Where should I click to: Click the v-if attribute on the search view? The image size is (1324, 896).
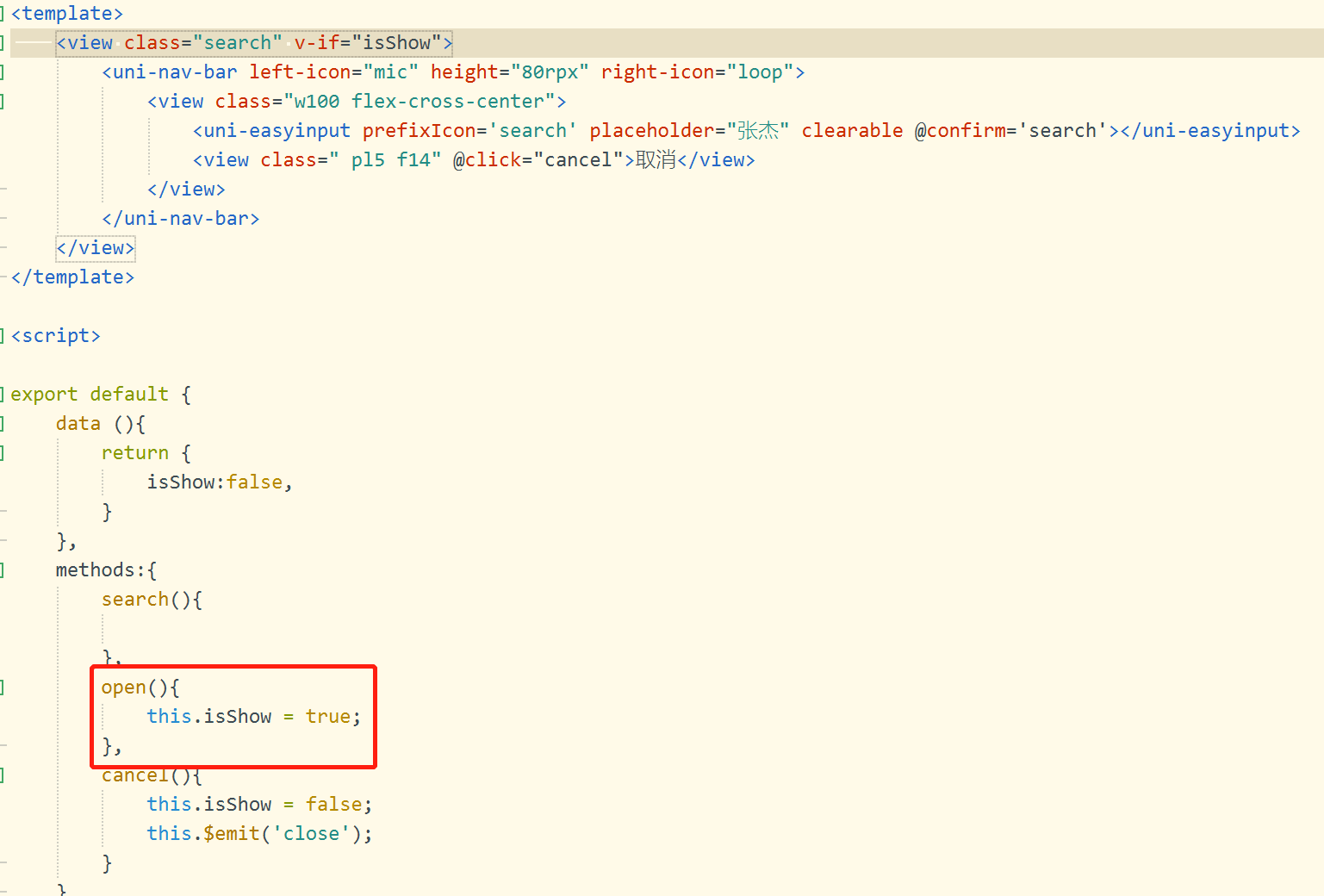[x=316, y=43]
